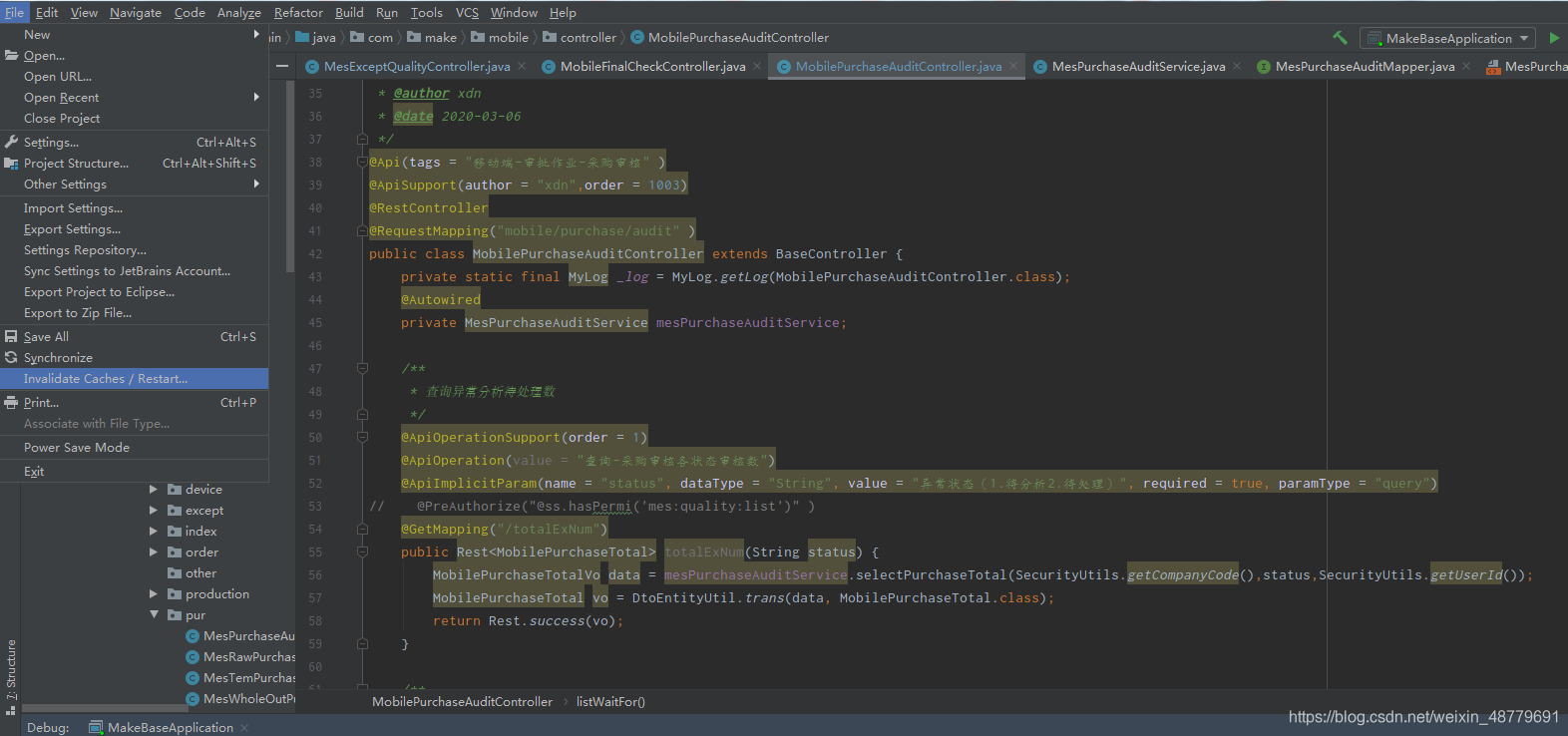Expand the order folder in project tree
1568x736 pixels.
click(x=154, y=552)
